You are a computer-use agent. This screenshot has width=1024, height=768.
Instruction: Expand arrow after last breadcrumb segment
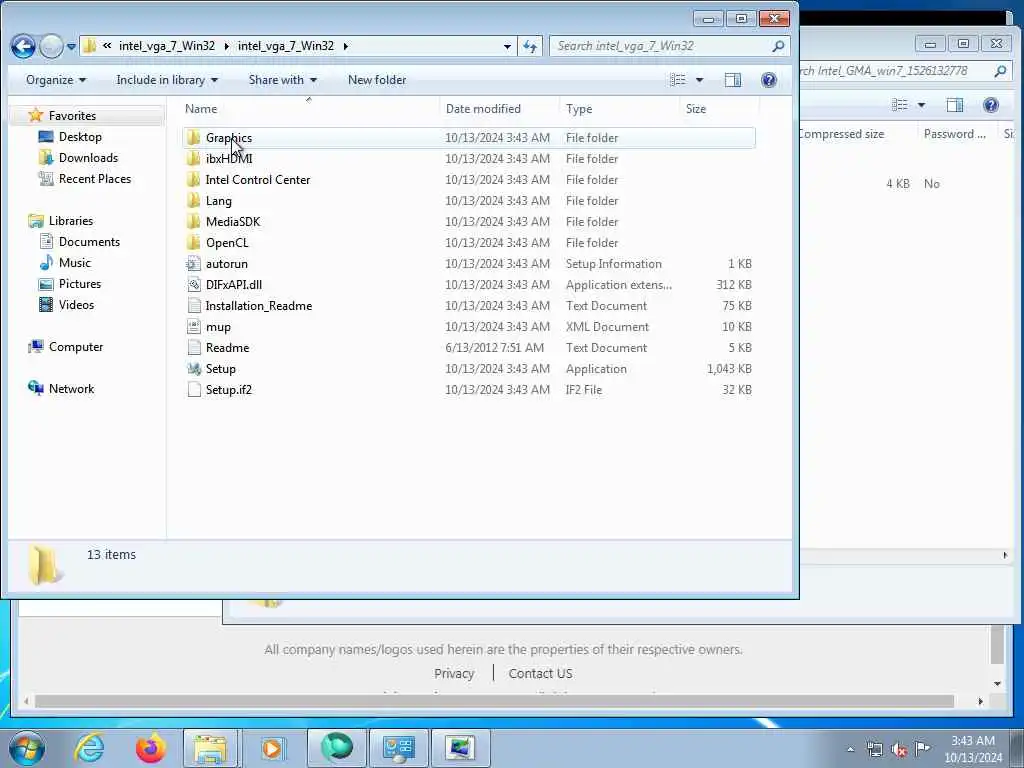[345, 46]
